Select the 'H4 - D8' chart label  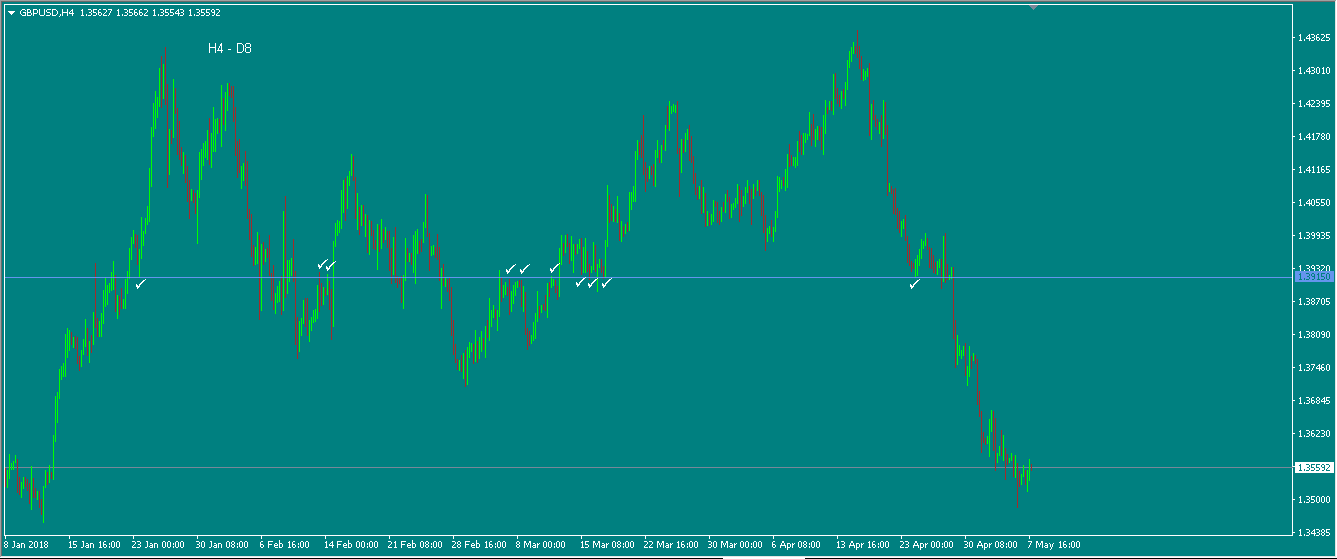pyautogui.click(x=229, y=48)
